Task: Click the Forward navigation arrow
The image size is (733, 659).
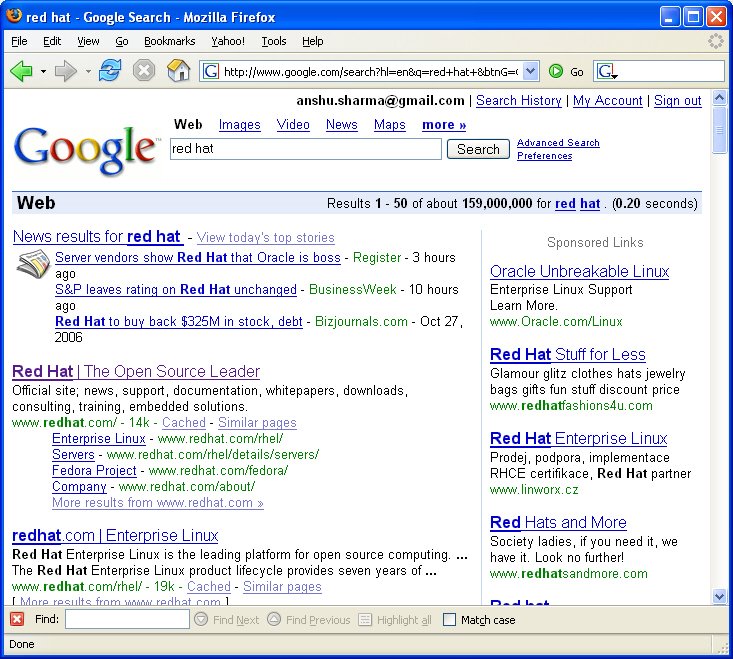Action: coord(66,71)
